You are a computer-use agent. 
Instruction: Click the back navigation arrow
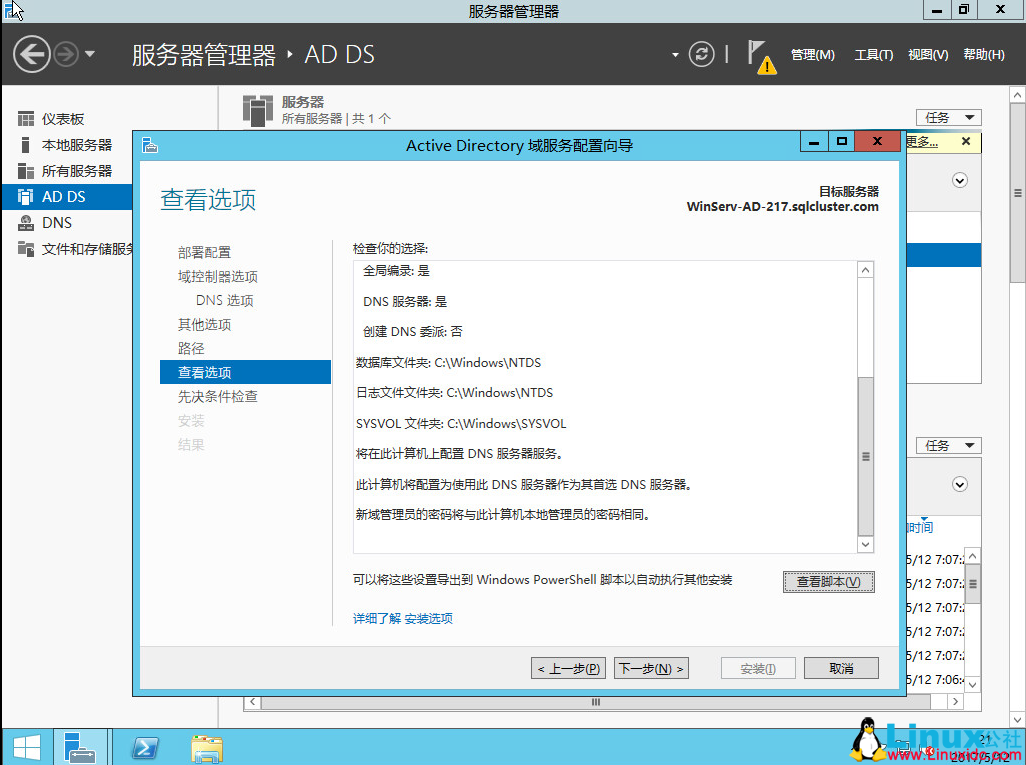(31, 54)
